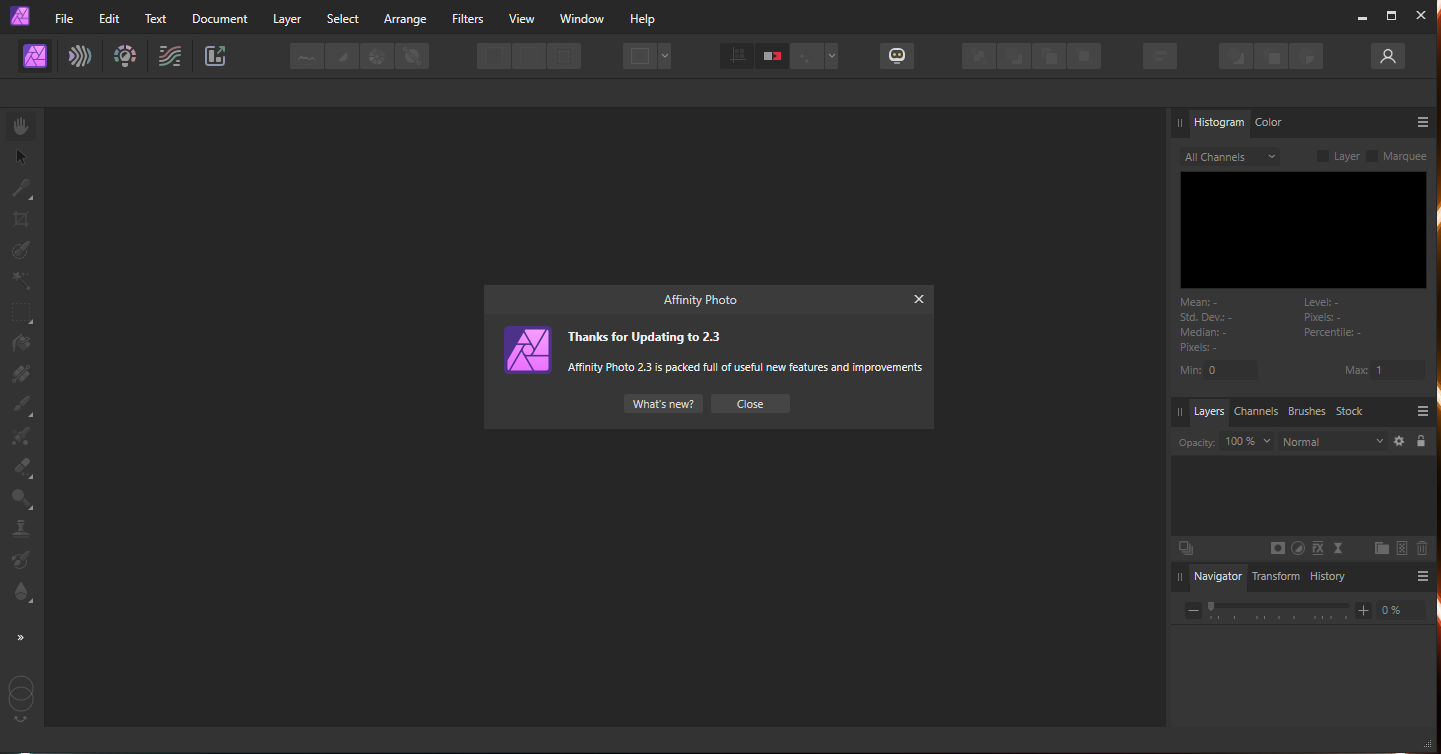Click the What's new? button
The height and width of the screenshot is (754, 1441).
(663, 404)
